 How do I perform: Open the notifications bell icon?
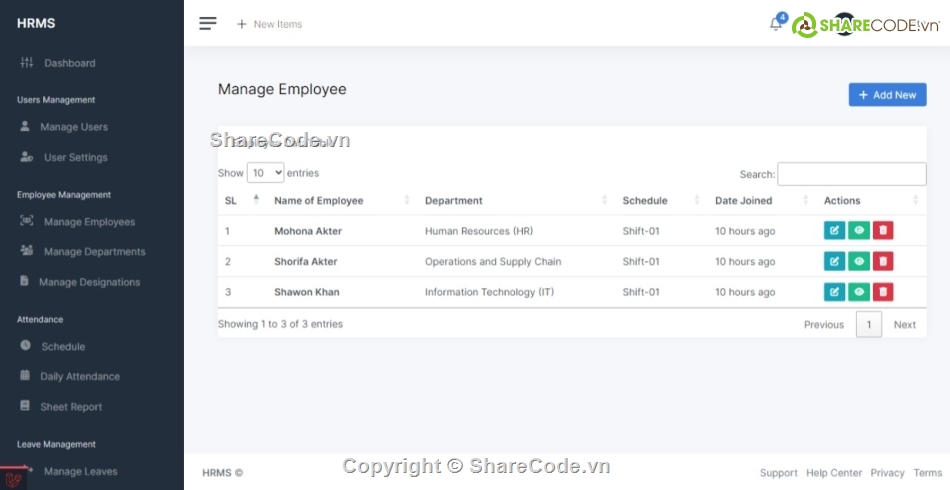[775, 24]
